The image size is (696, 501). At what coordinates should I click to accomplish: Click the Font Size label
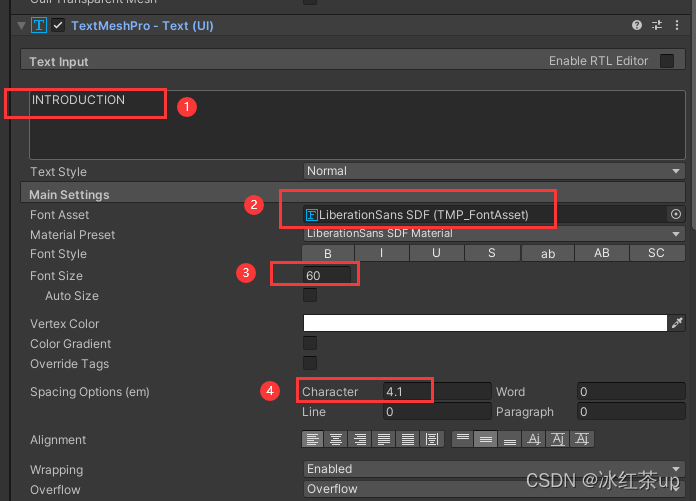pos(56,276)
